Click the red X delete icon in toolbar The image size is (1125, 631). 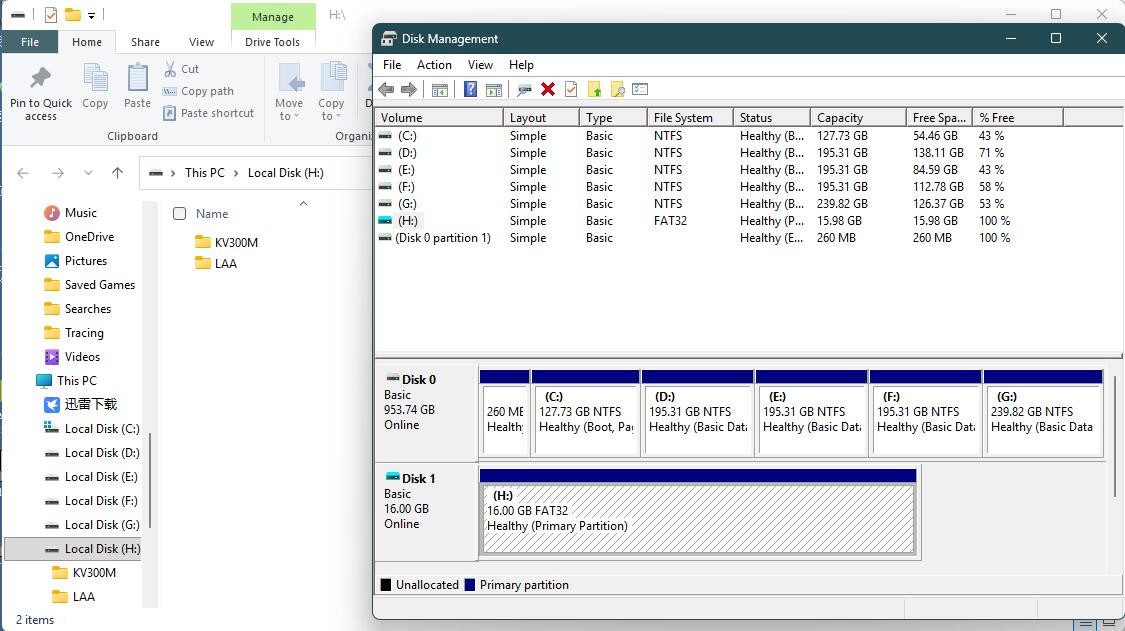coord(548,90)
